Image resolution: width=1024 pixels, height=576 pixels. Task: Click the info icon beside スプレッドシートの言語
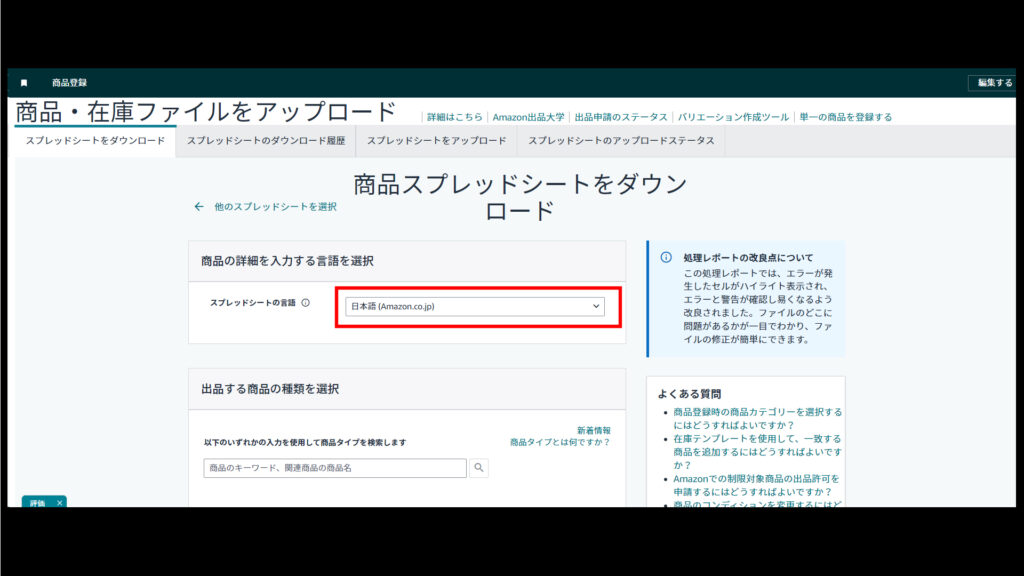pos(306,302)
